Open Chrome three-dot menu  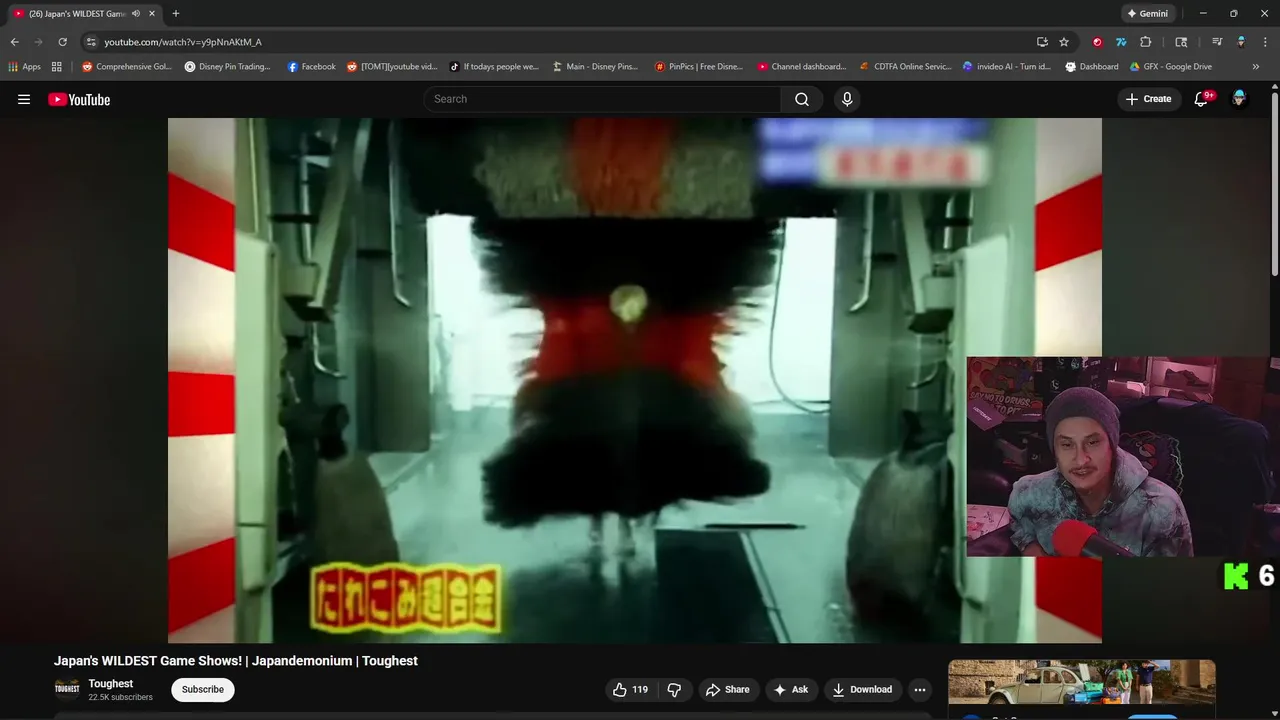pos(1265,42)
